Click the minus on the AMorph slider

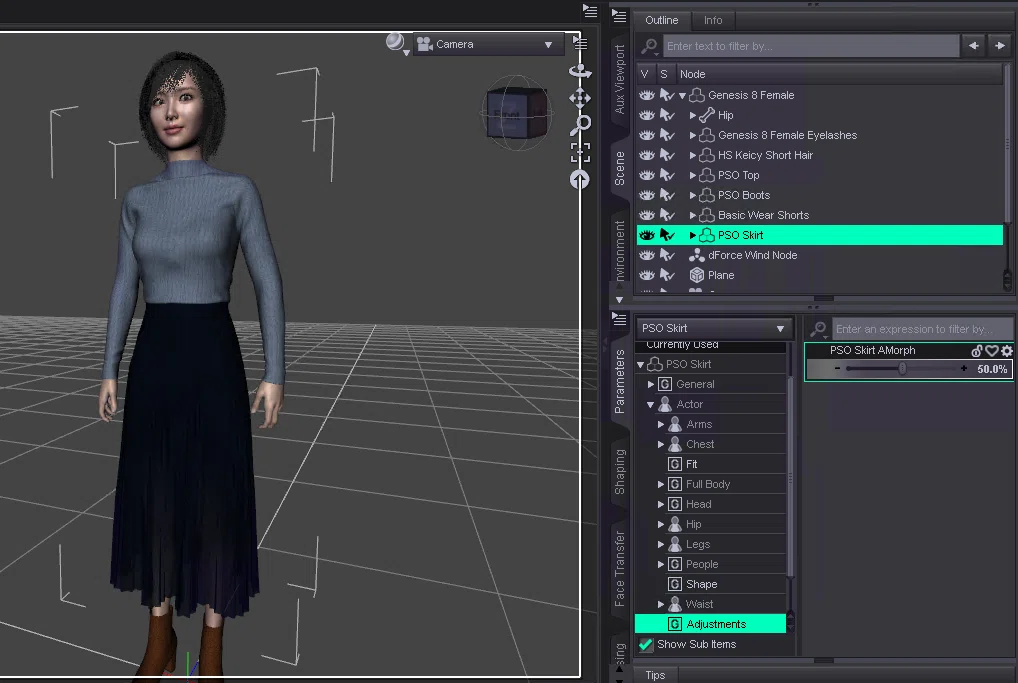(838, 368)
